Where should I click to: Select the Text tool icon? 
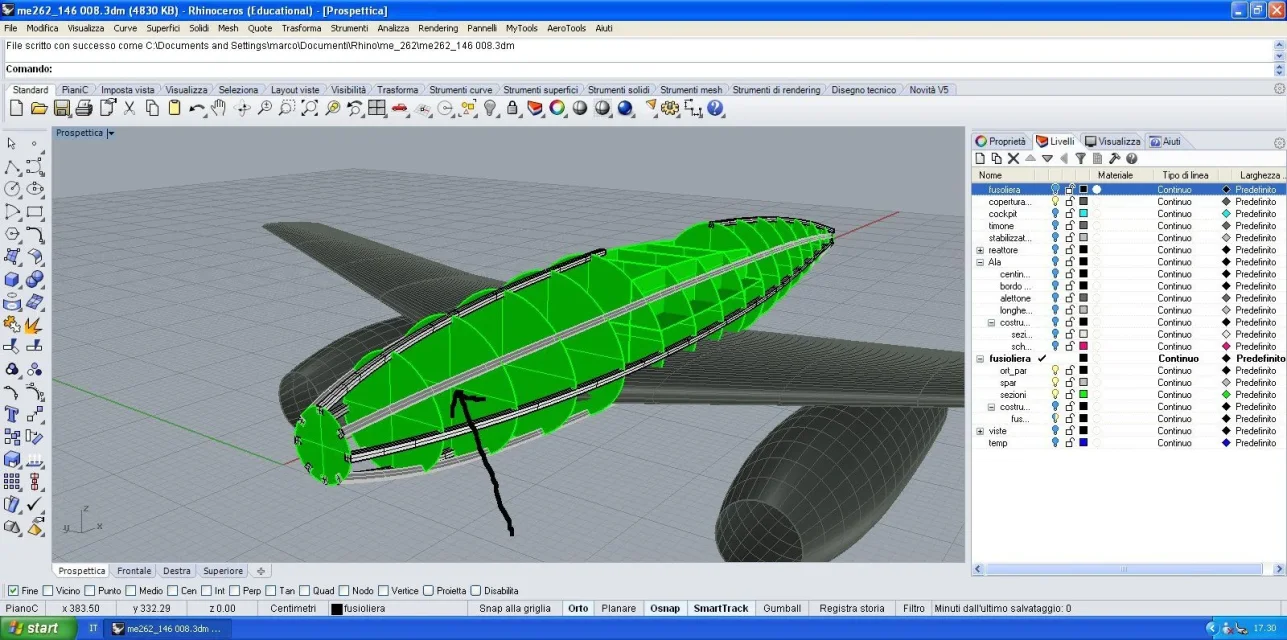(12, 414)
